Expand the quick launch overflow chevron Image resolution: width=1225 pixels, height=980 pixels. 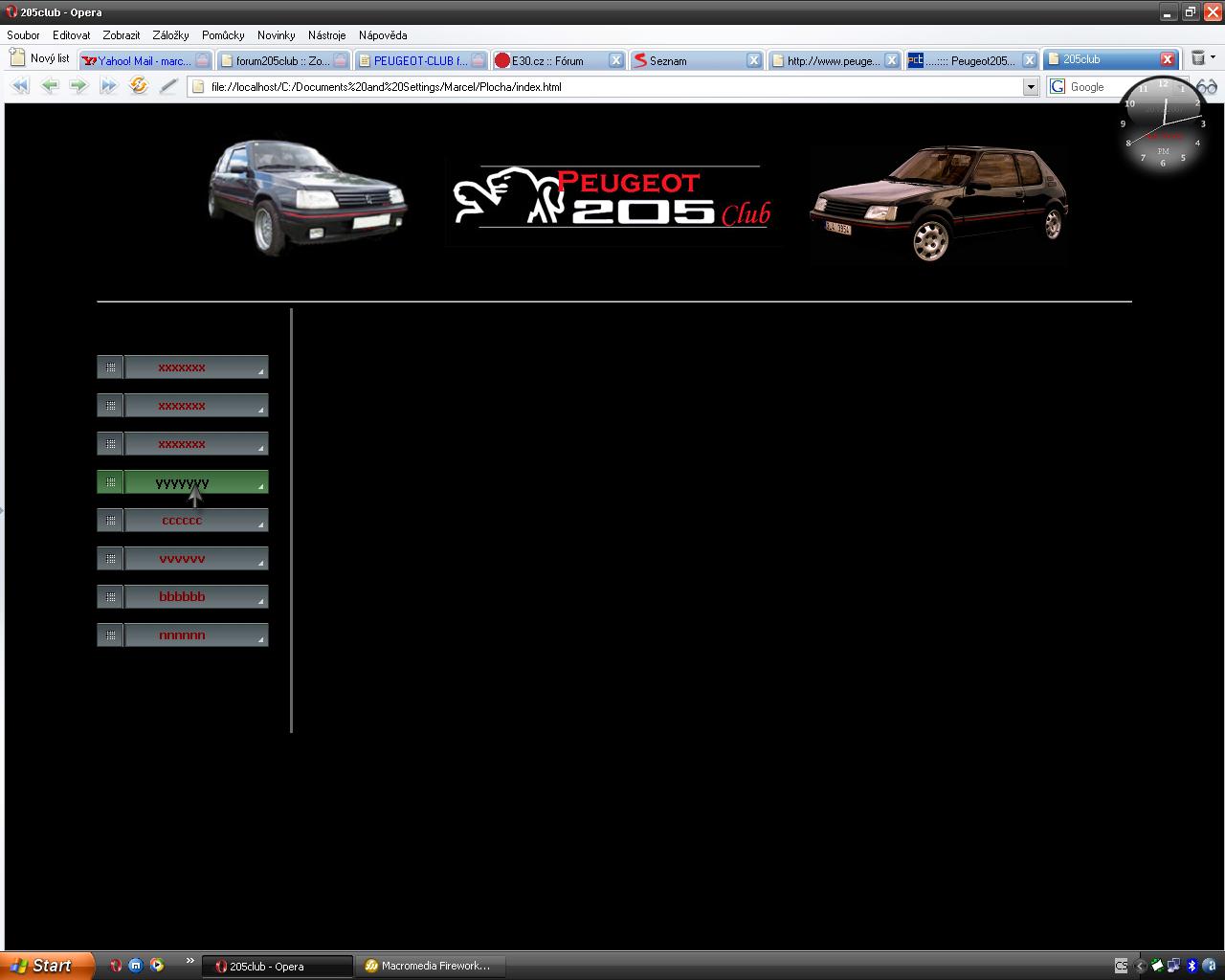pyautogui.click(x=189, y=961)
